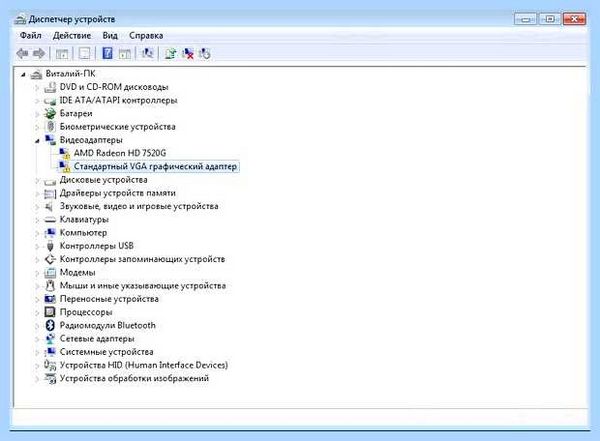Image resolution: width=600 pixels, height=441 pixels.
Task: Click the network icon beside Сетевые адаптеры
Action: pos(50,338)
